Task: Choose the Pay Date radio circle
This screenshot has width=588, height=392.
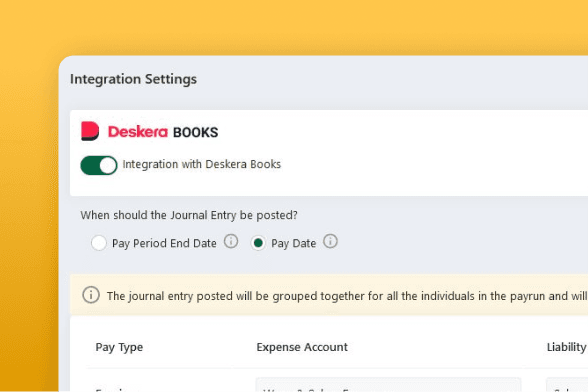Action: 258,243
